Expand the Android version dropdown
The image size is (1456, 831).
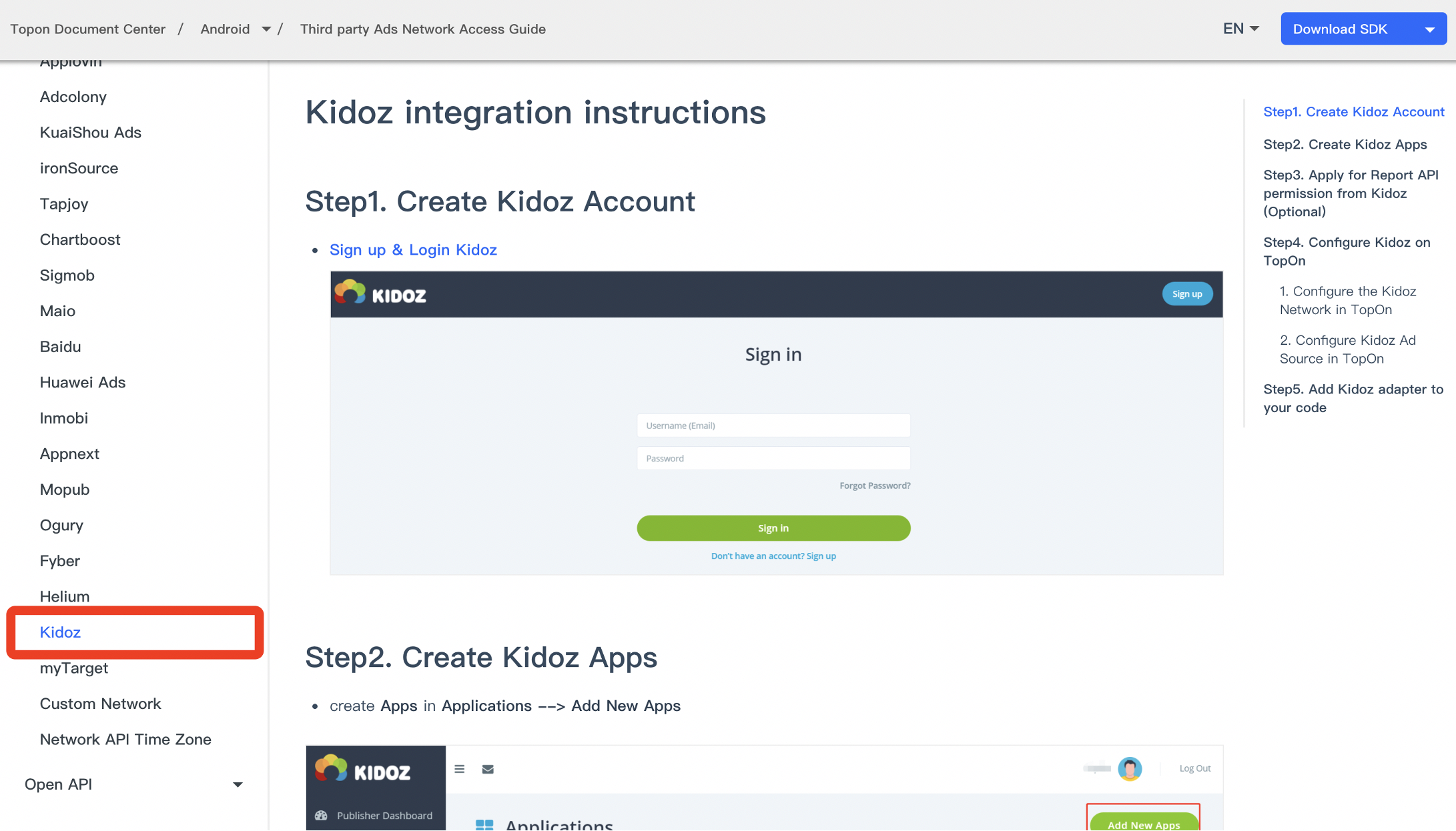pyautogui.click(x=266, y=29)
